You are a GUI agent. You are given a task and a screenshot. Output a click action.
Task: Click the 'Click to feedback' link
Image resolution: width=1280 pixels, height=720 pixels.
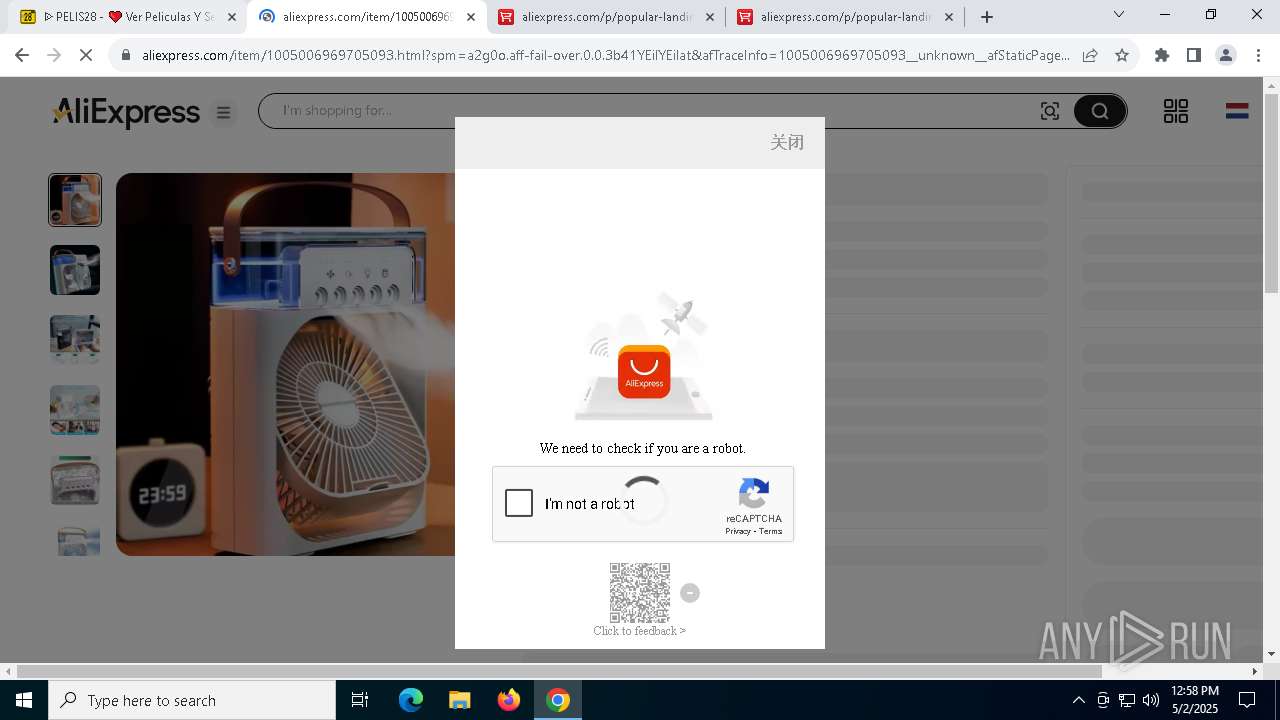pos(639,631)
